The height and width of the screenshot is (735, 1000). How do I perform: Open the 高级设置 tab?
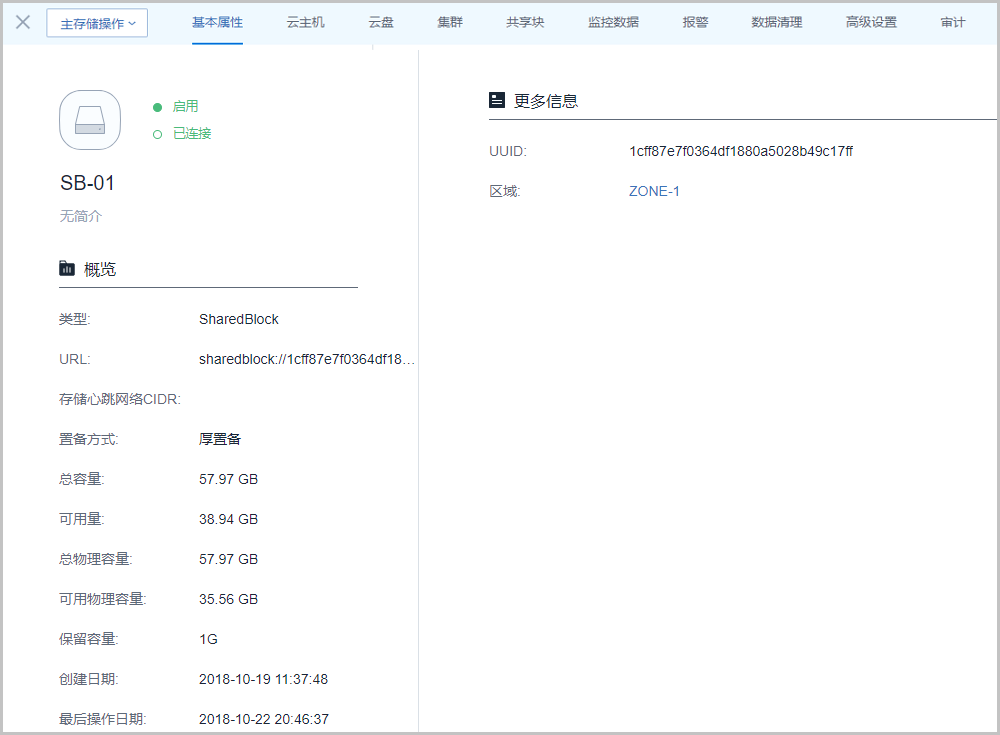[x=871, y=22]
